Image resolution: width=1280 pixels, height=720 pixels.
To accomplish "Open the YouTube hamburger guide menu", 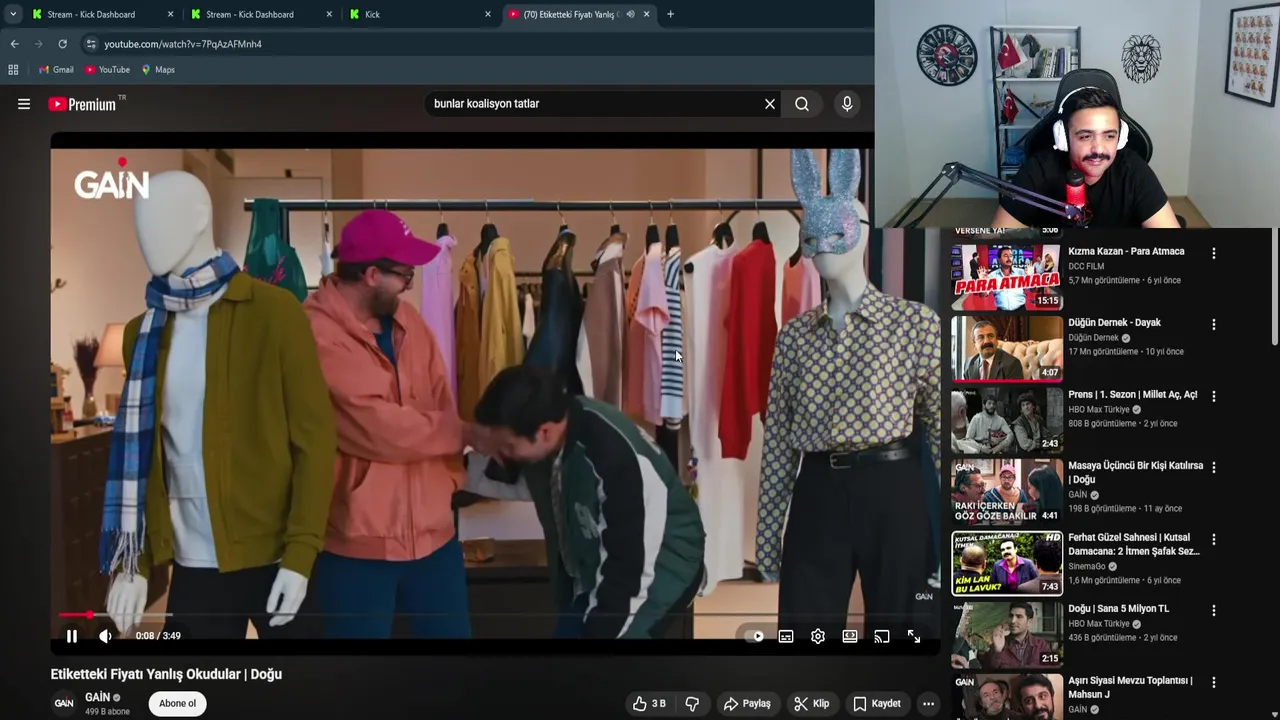I will (24, 104).
